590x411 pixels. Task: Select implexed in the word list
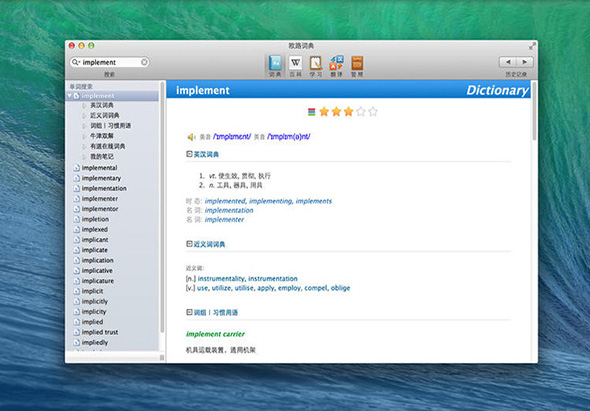pos(95,229)
